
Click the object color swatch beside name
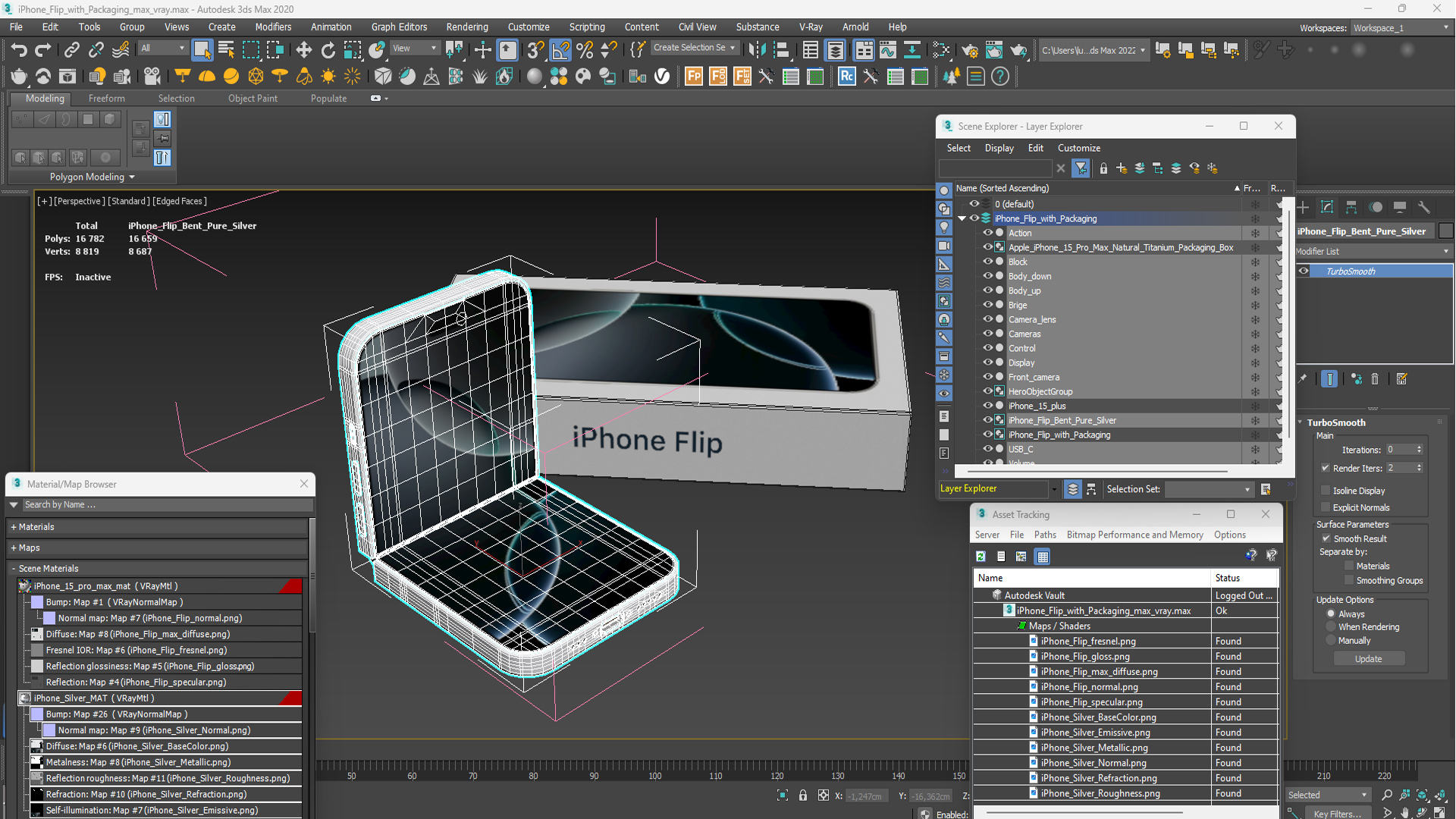(x=1445, y=231)
